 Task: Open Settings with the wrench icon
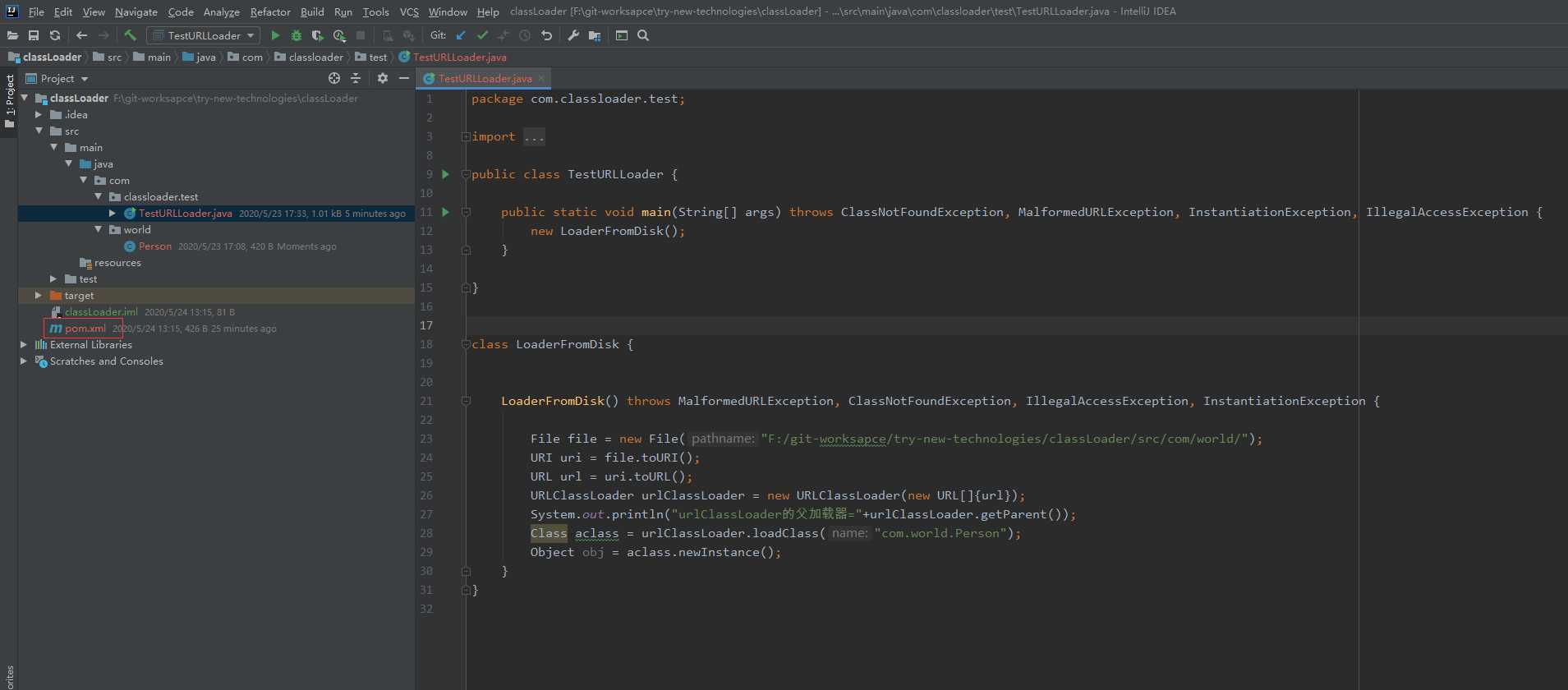pos(573,35)
